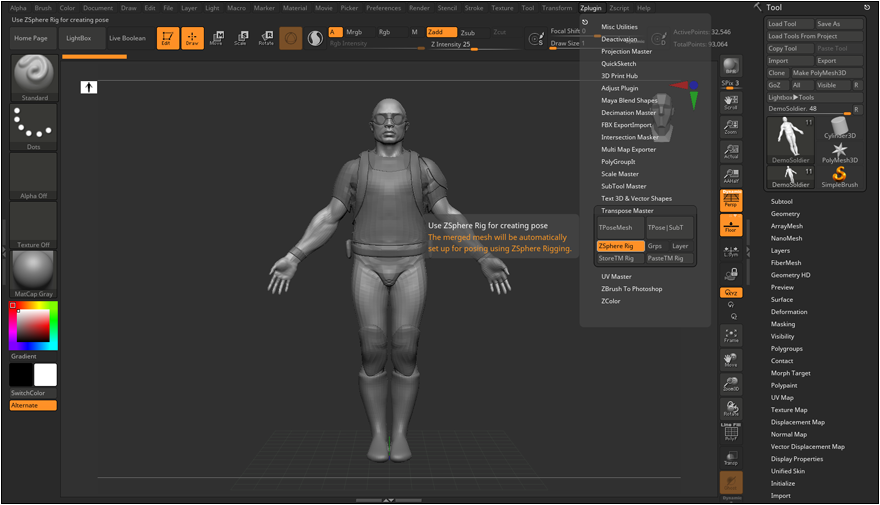880x505 pixels.
Task: Expand Scale Master plugin section
Action: point(620,174)
